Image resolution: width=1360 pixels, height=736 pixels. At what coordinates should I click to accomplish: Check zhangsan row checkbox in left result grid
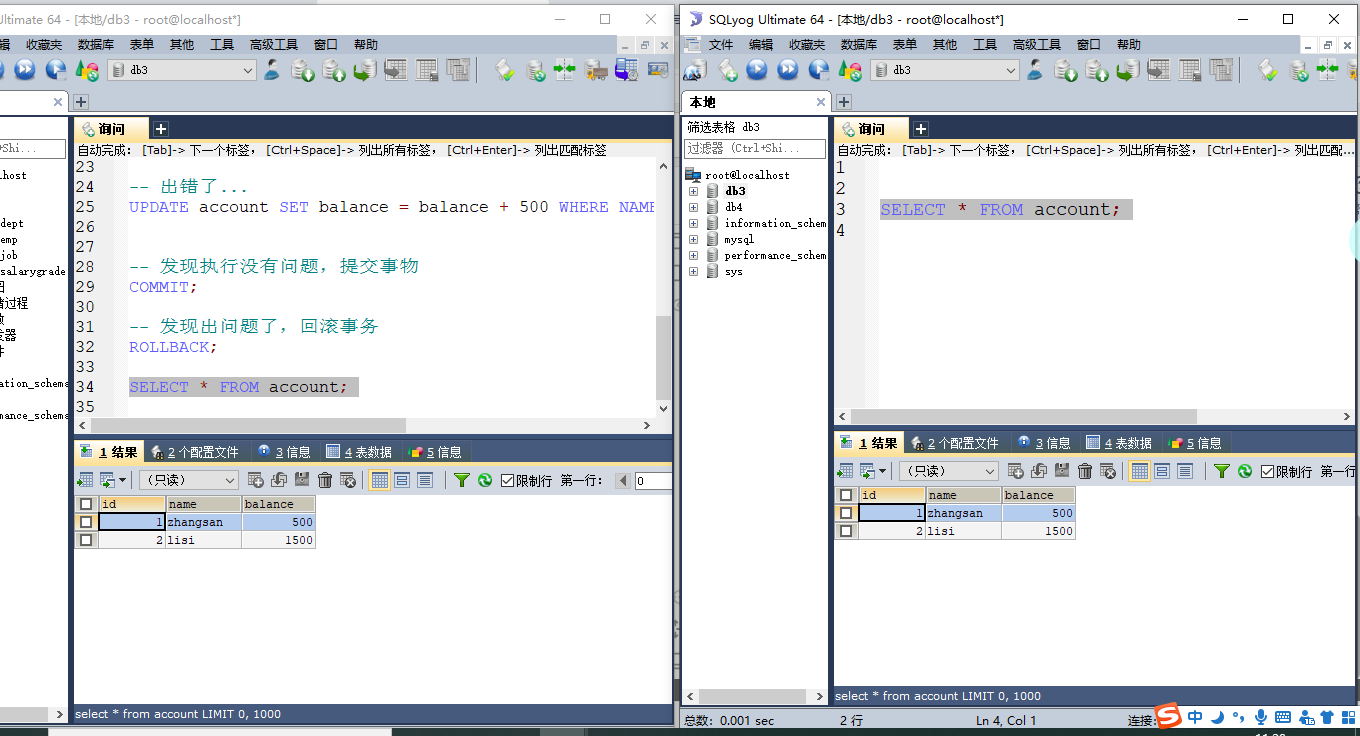click(86, 522)
